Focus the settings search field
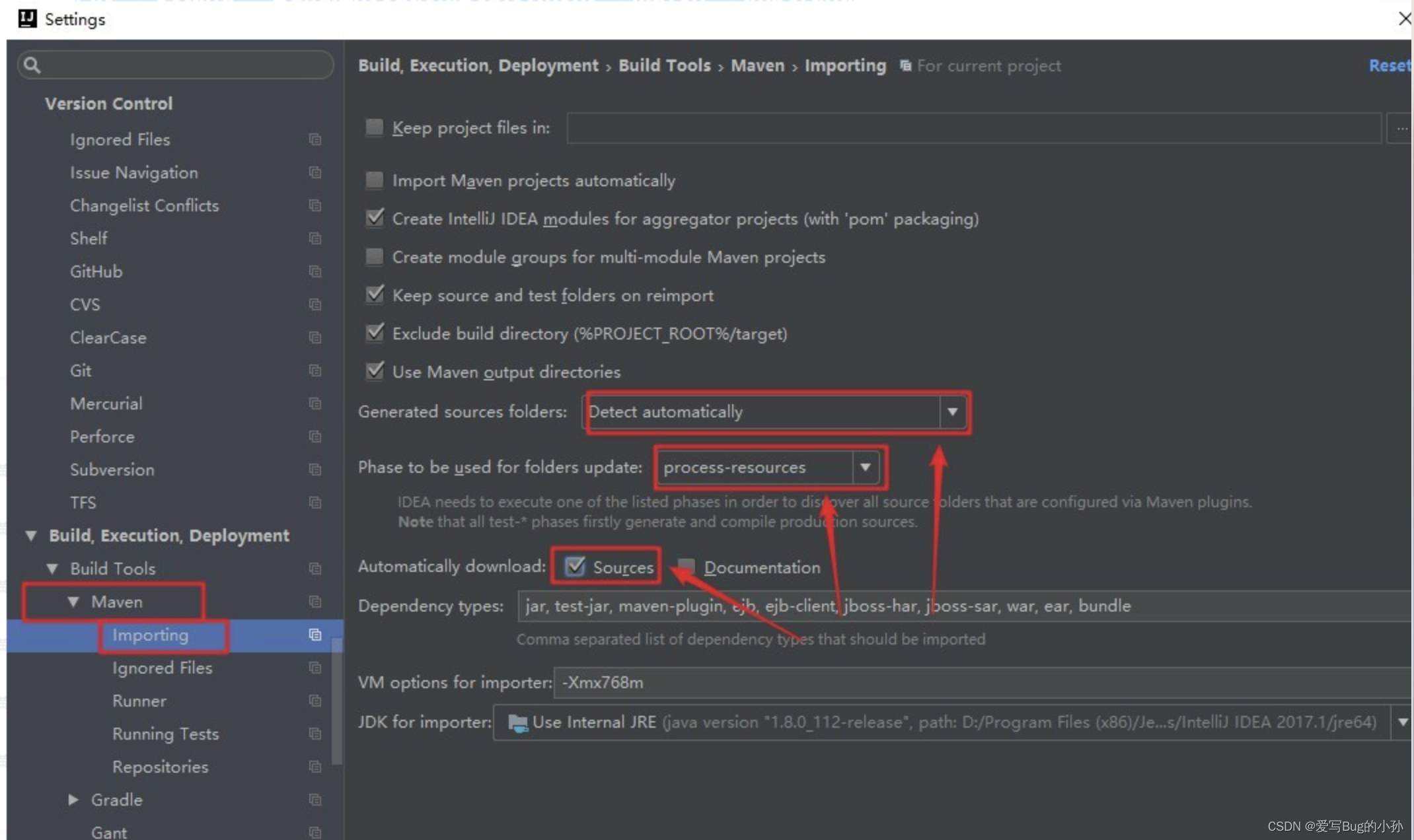Viewport: 1414px width, 840px height. point(175,65)
